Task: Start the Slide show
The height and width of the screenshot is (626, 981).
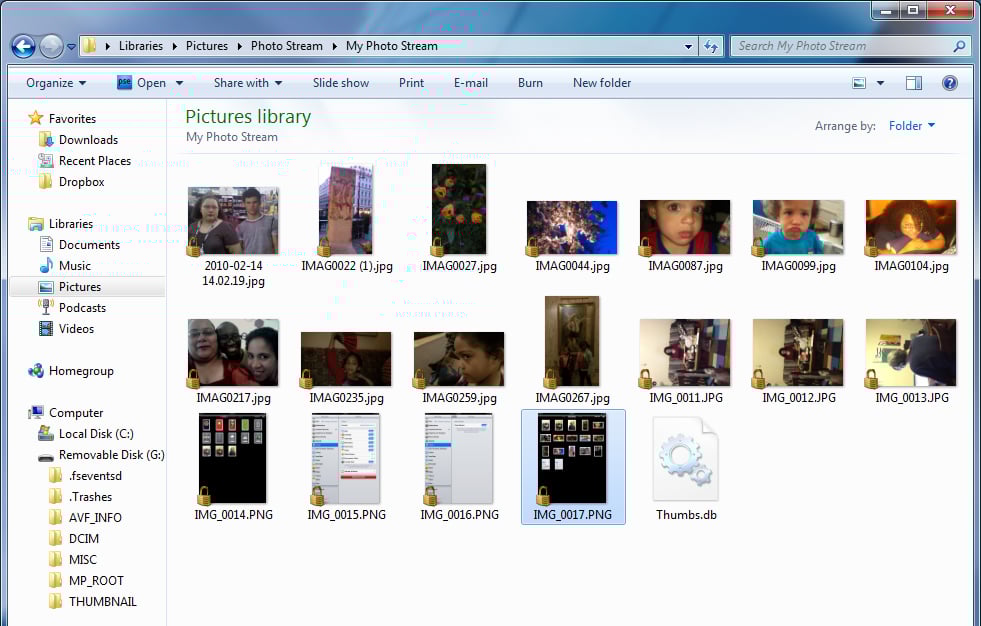Action: pos(341,83)
